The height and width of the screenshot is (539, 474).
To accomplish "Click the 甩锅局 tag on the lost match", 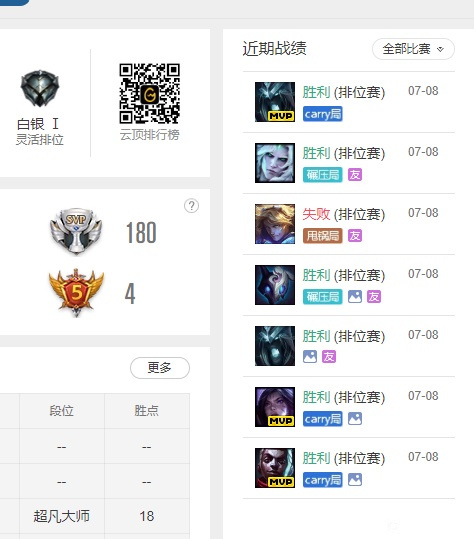I will point(322,236).
